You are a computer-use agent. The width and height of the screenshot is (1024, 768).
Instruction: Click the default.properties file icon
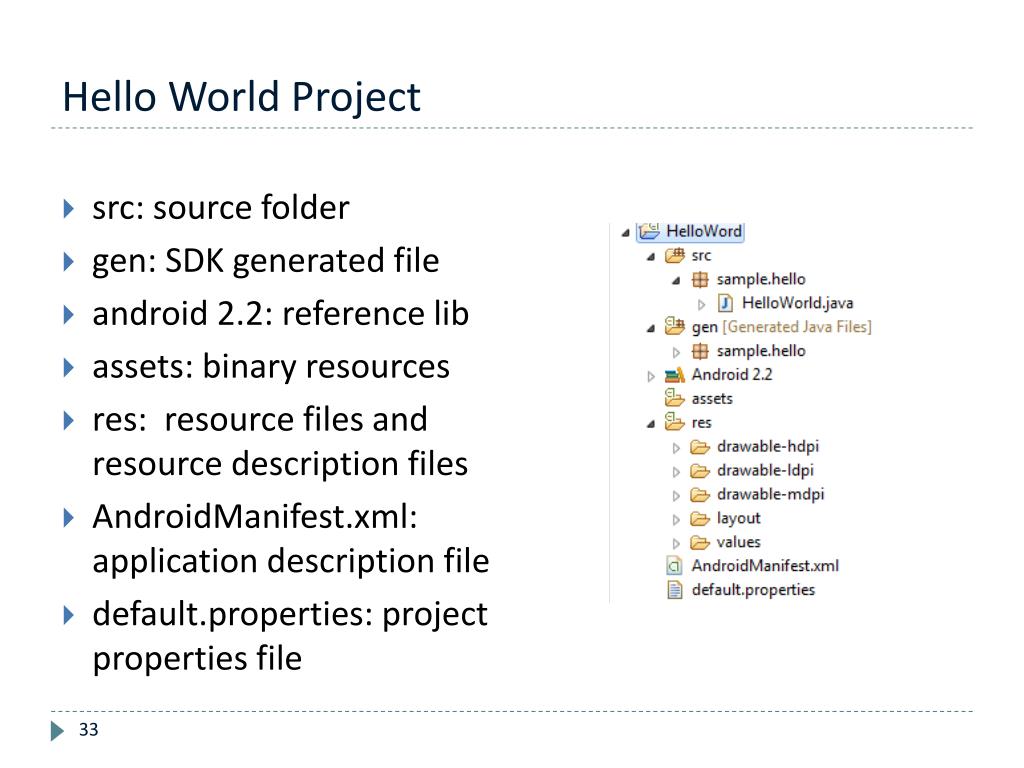[675, 590]
